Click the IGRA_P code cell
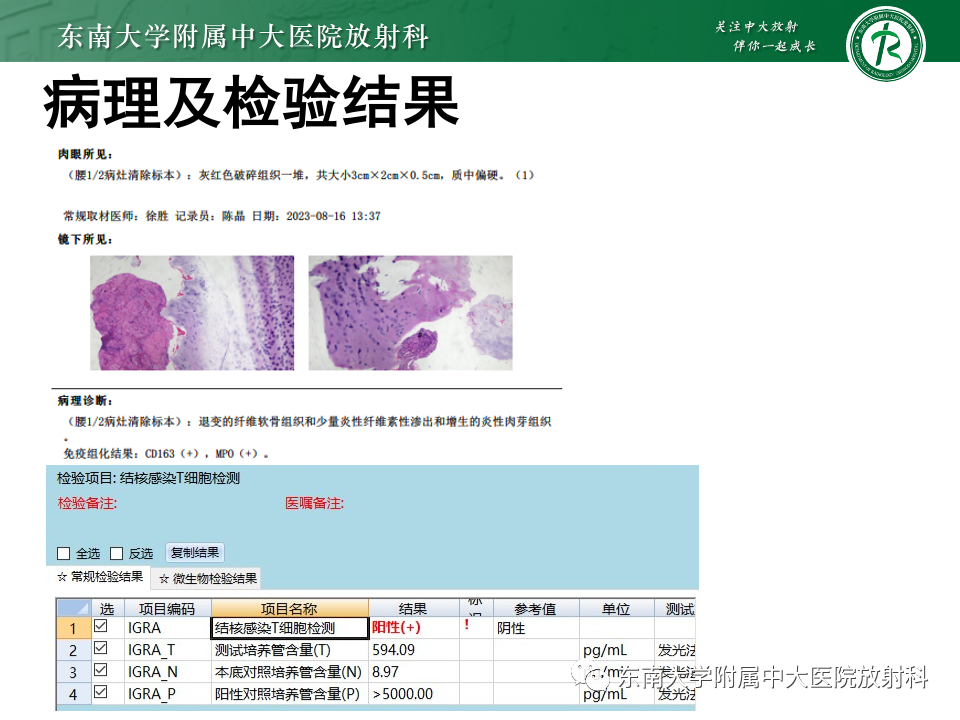The width and height of the screenshot is (960, 720). [168, 694]
